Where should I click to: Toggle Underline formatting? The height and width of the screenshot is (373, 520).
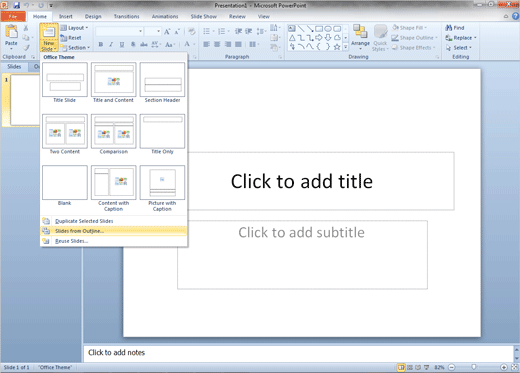tap(122, 44)
